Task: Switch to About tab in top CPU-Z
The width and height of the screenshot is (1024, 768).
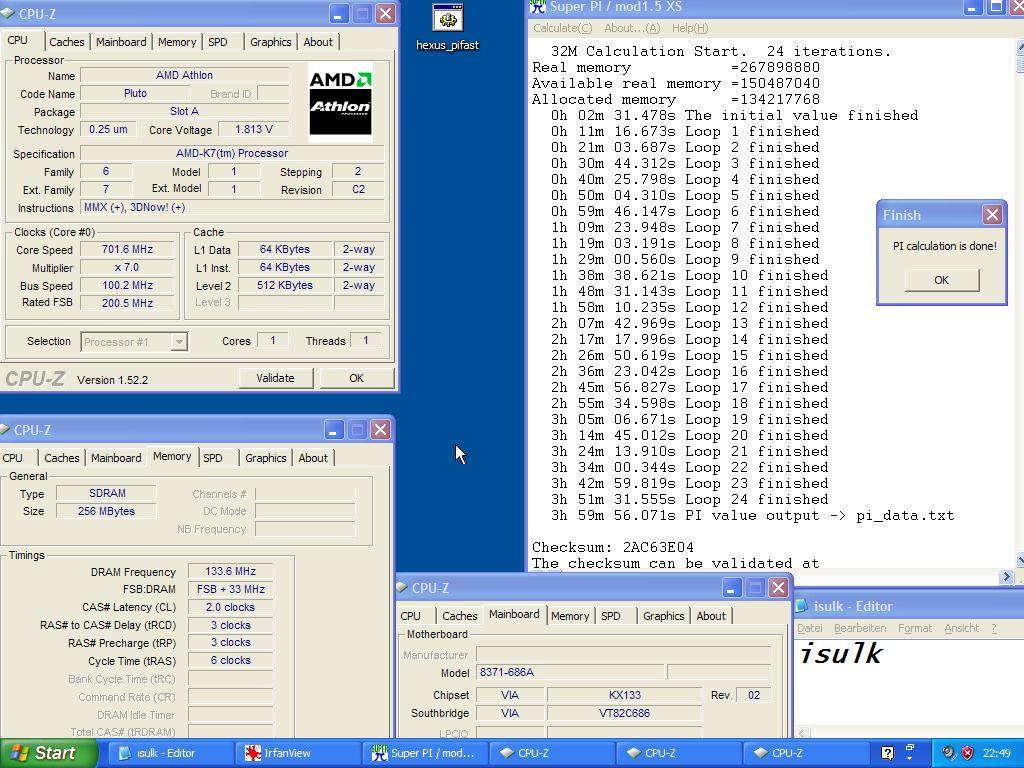Action: point(318,42)
